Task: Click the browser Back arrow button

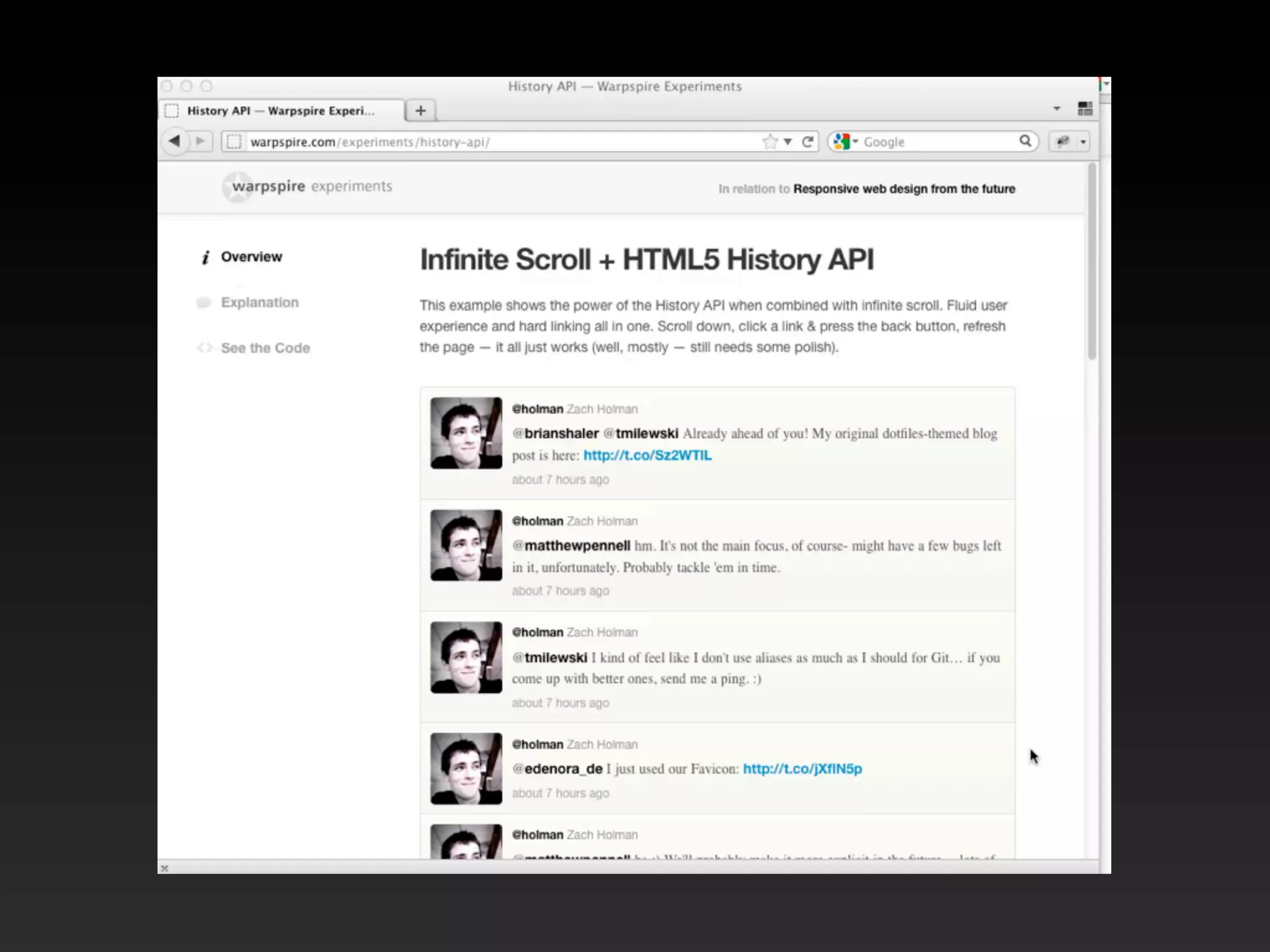Action: 175,141
